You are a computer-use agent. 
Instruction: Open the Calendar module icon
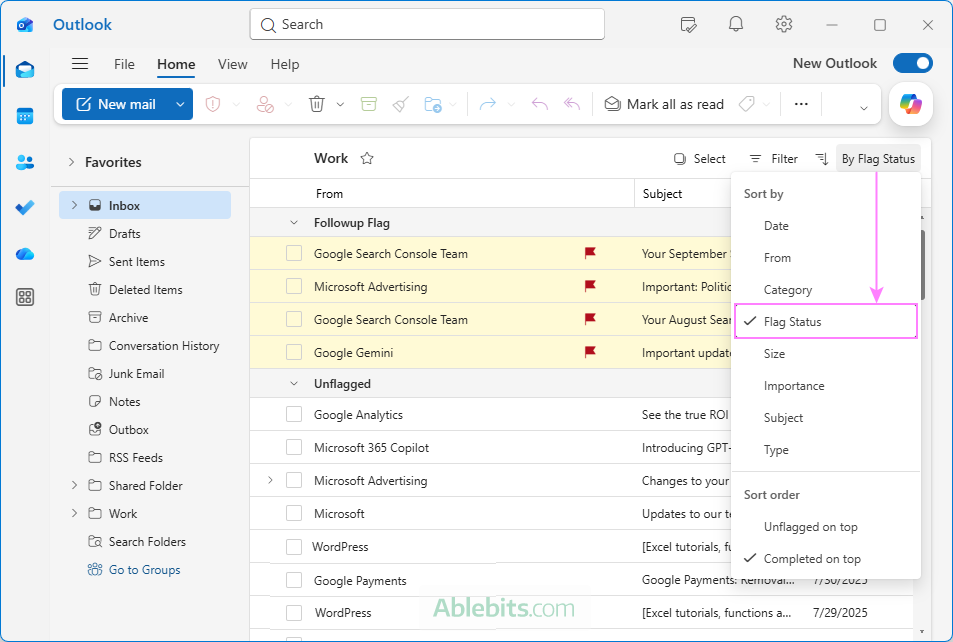(x=25, y=116)
